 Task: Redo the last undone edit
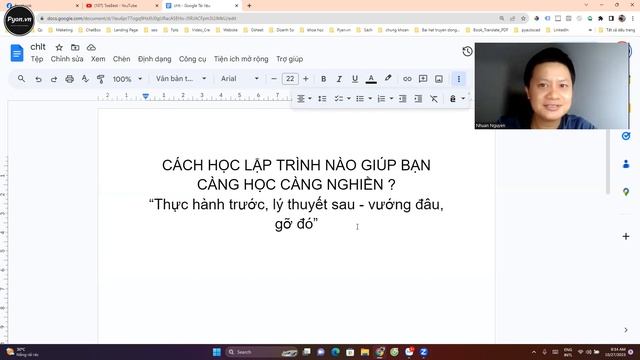[54, 79]
